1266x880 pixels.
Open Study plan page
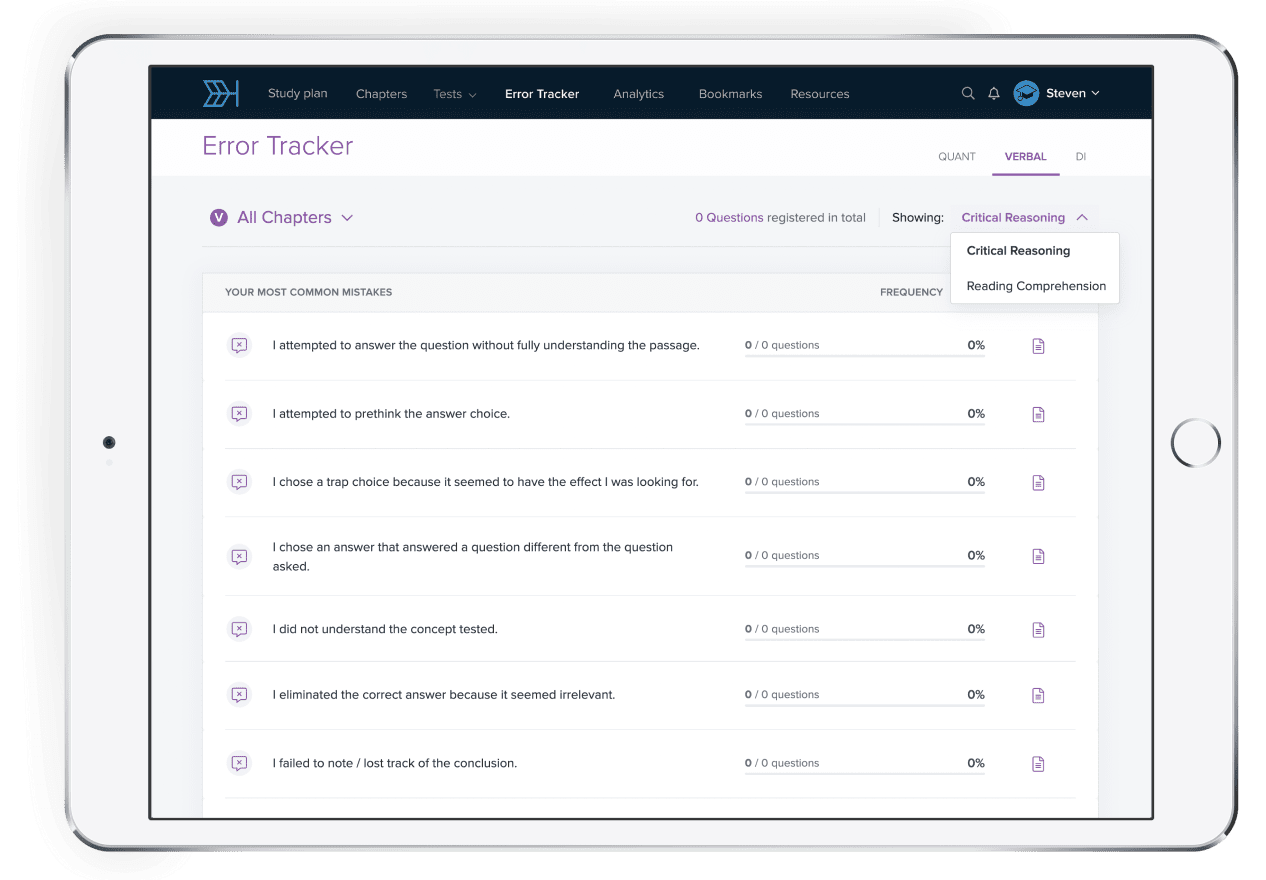297,94
